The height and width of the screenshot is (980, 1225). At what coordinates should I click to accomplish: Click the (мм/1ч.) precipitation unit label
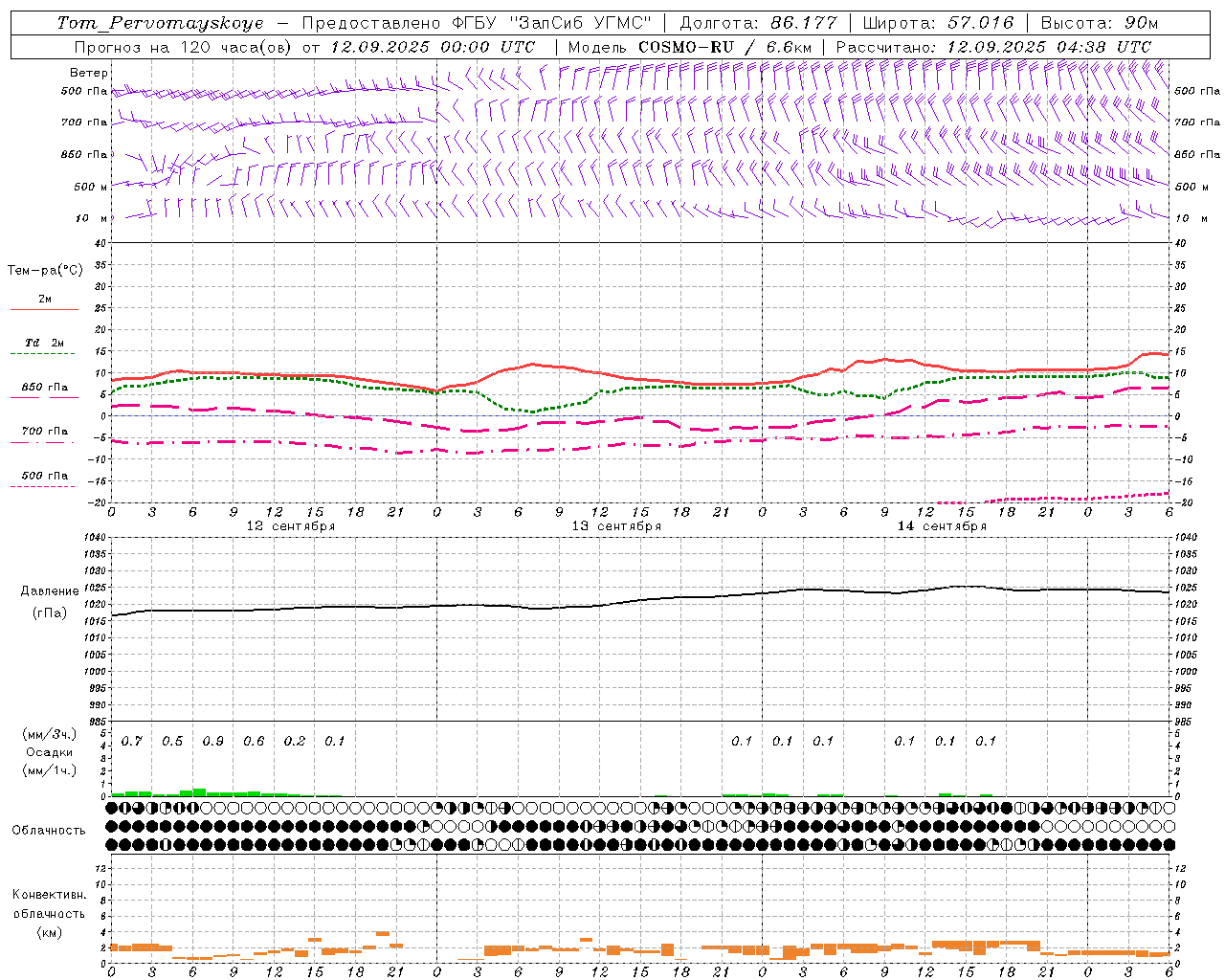[50, 770]
